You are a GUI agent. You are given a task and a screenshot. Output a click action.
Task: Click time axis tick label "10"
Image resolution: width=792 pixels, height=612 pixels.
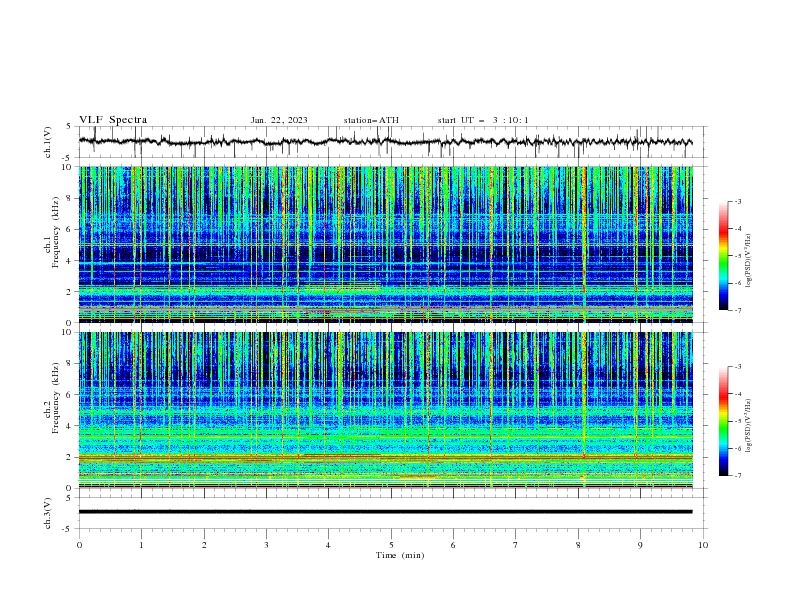tap(703, 545)
